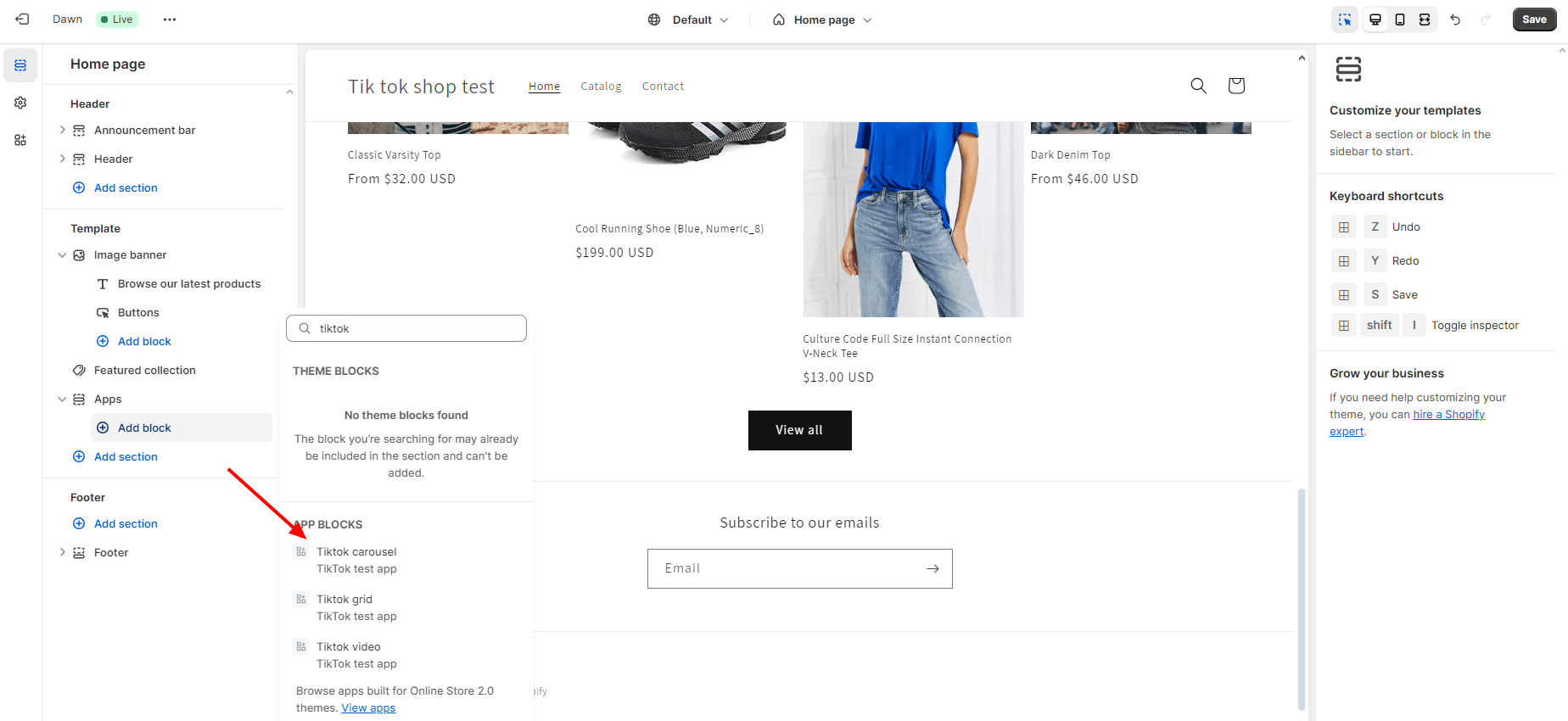Open the three-dots theme actions menu

tap(170, 20)
